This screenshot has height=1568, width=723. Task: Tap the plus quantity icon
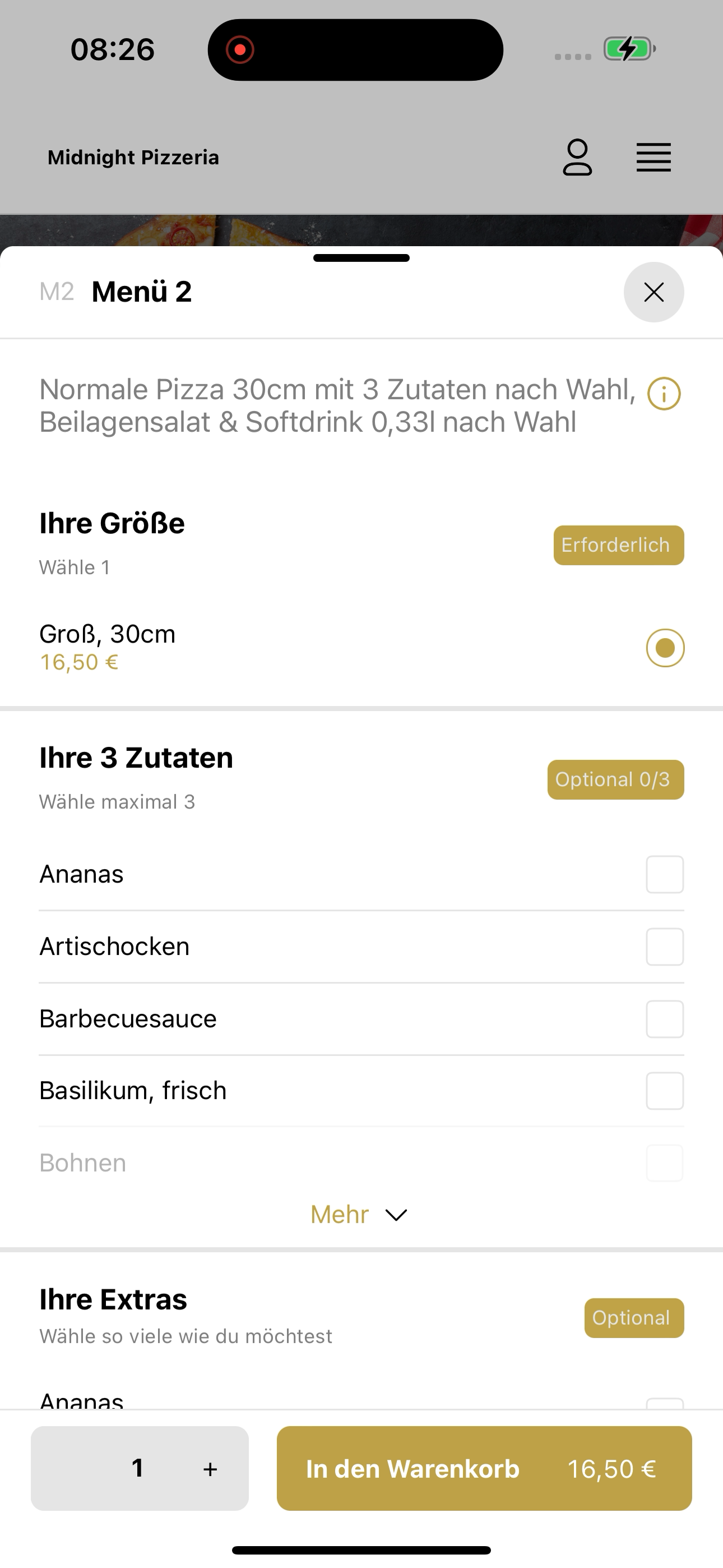pos(210,1469)
